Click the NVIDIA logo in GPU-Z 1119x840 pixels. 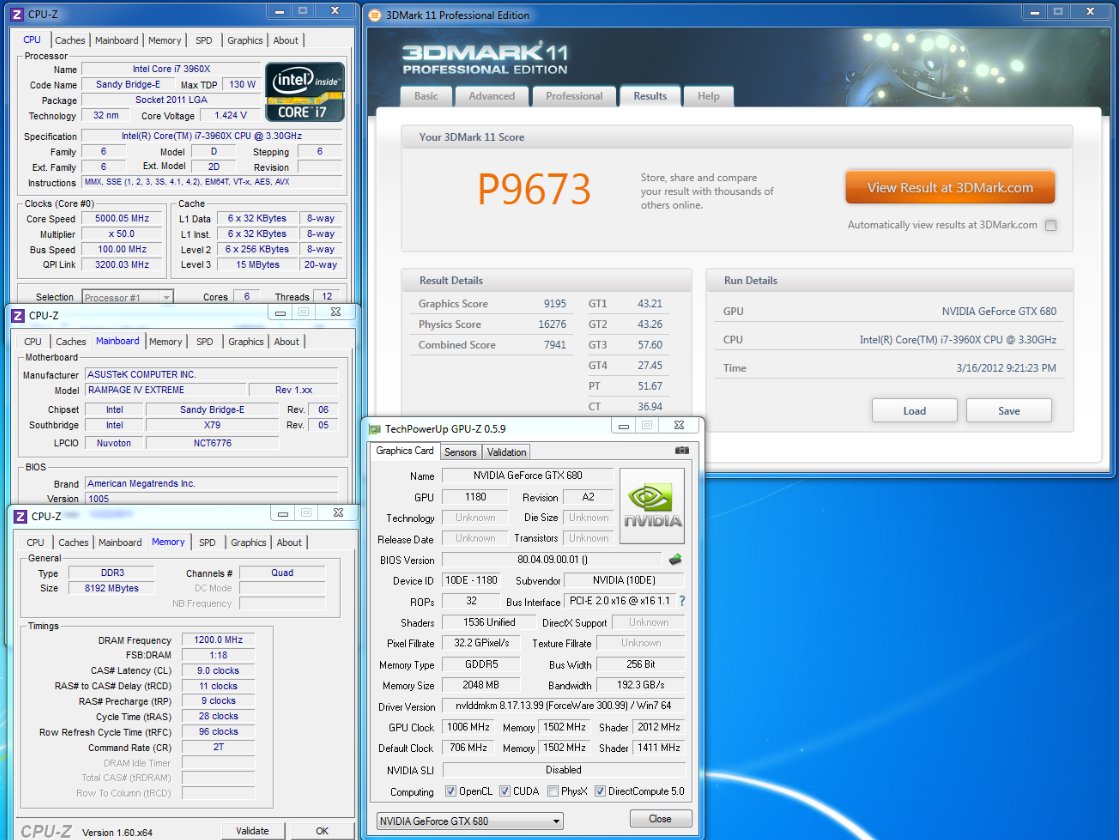(x=652, y=506)
